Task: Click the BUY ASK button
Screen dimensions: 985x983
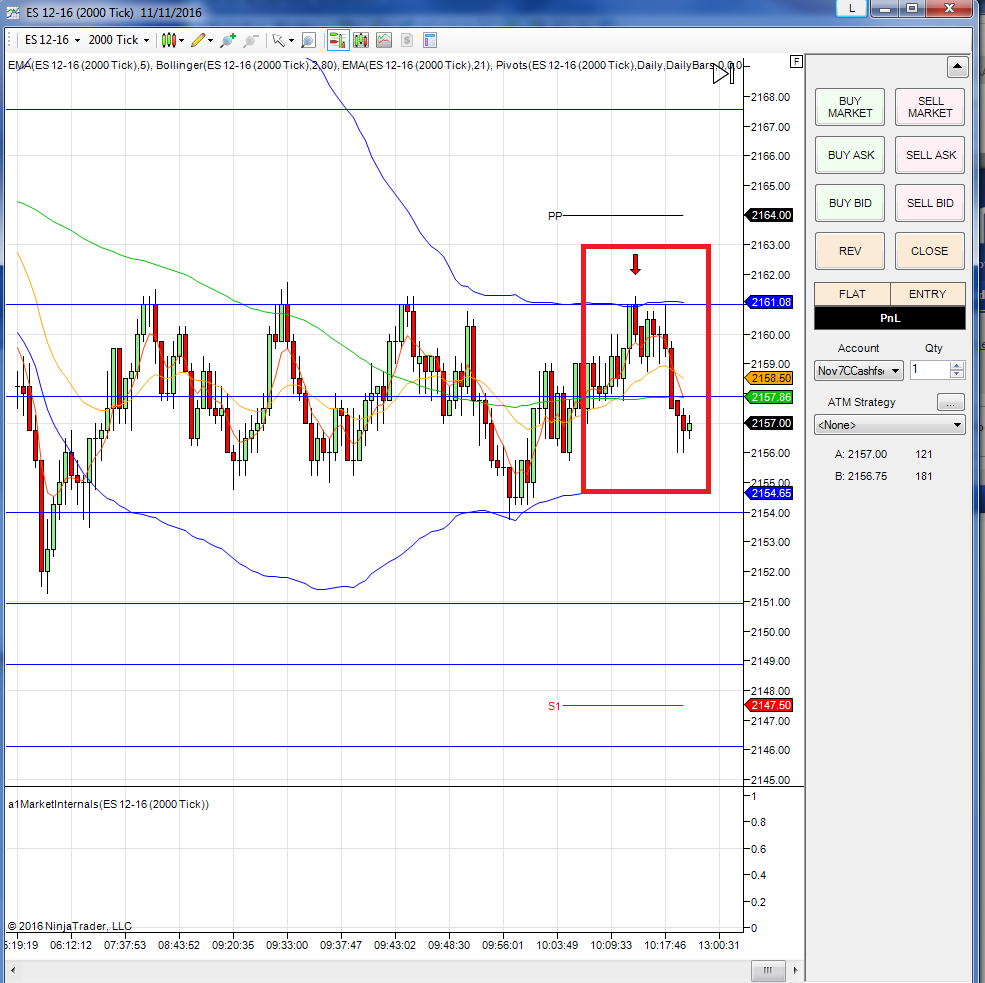Action: (x=850, y=155)
